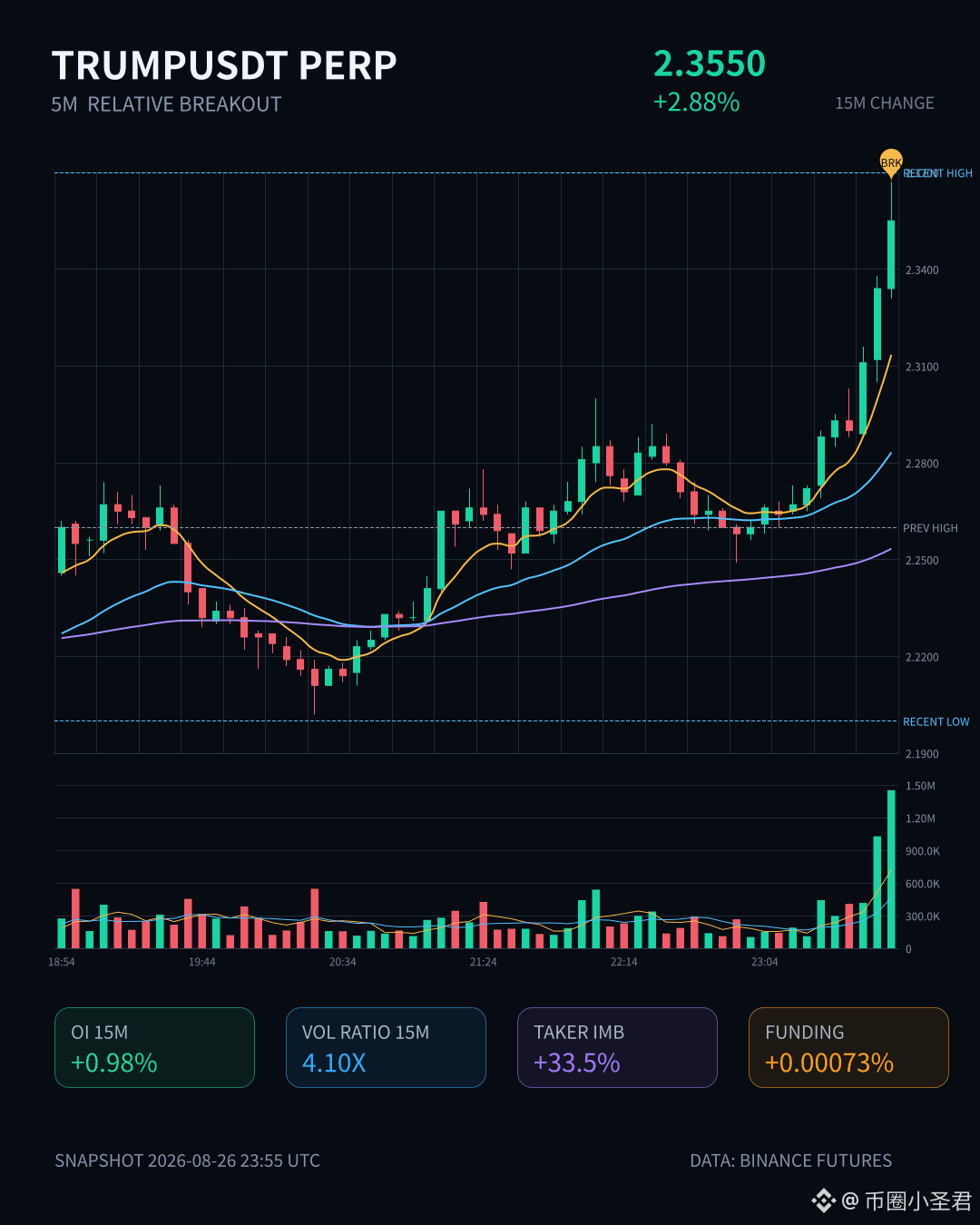Click the 1.20M volume axis label
Viewport: 980px width, 1225px height.
pos(920,818)
